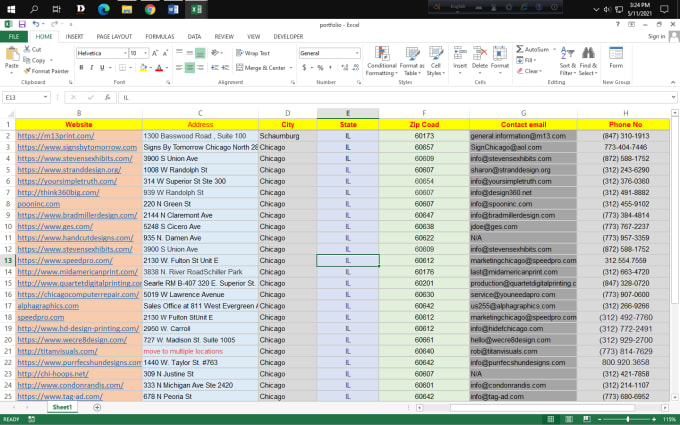Open the General number format dropdown
This screenshot has height=425, width=680.
click(x=357, y=53)
